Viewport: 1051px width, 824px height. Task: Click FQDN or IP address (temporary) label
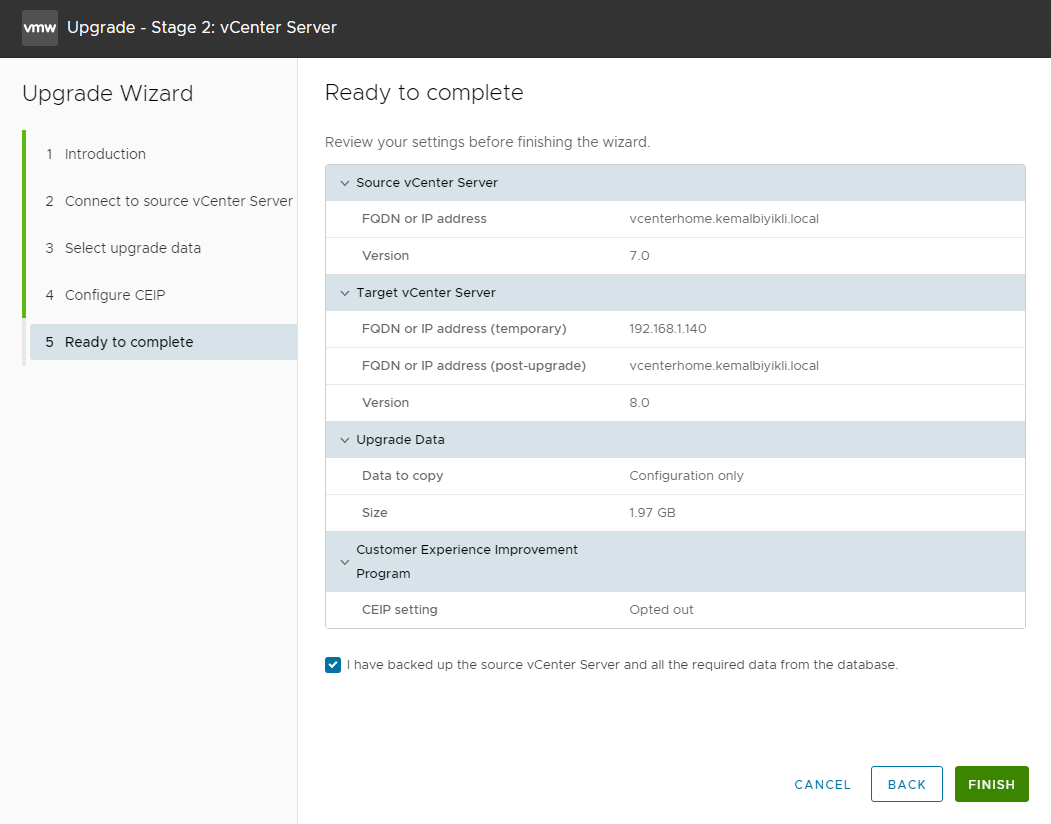464,329
